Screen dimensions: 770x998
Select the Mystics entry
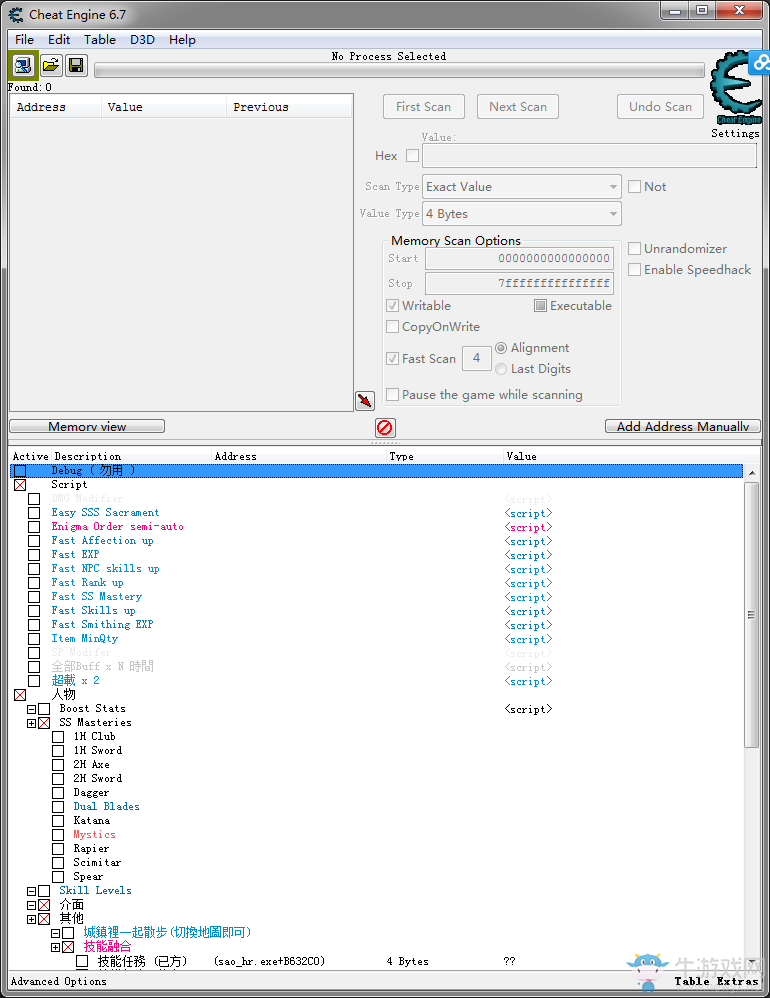coord(94,834)
